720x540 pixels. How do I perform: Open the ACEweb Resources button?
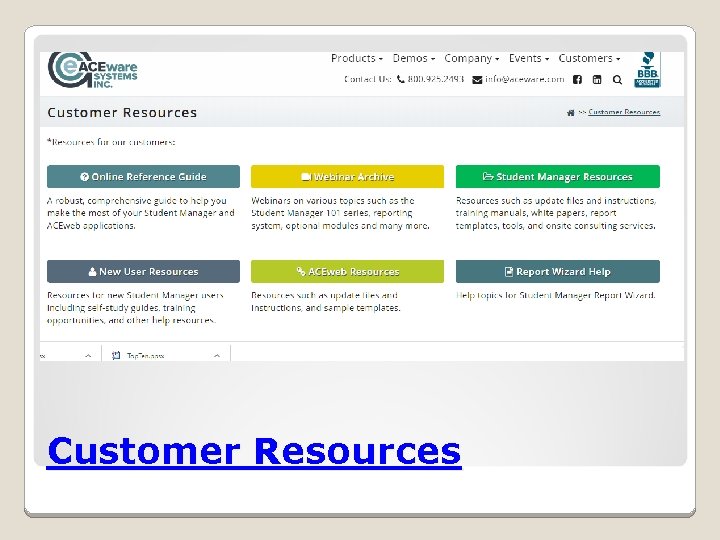point(347,271)
